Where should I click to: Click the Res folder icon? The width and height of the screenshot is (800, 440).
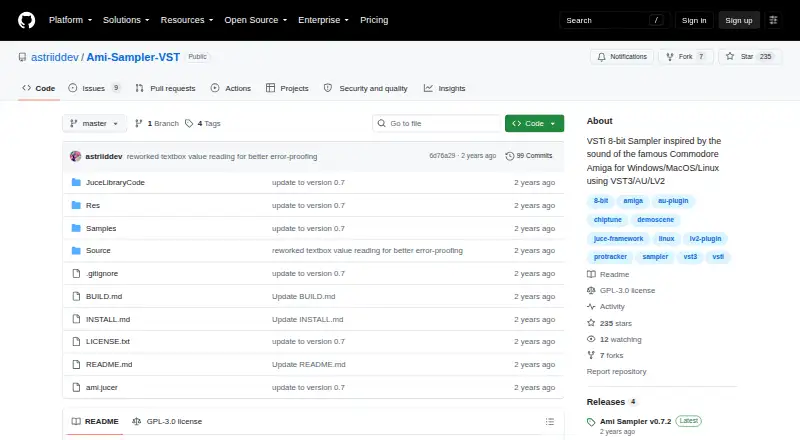click(76, 205)
